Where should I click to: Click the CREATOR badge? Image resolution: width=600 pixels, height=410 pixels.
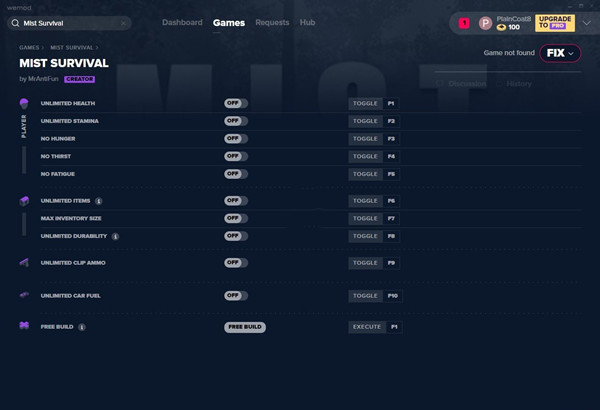(79, 79)
